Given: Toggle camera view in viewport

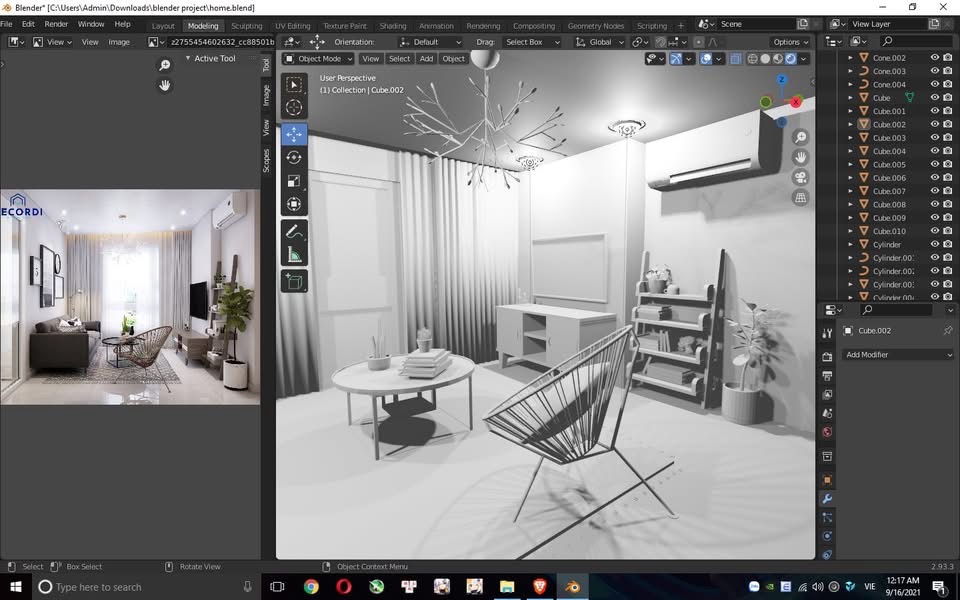Looking at the screenshot, I should pos(801,177).
